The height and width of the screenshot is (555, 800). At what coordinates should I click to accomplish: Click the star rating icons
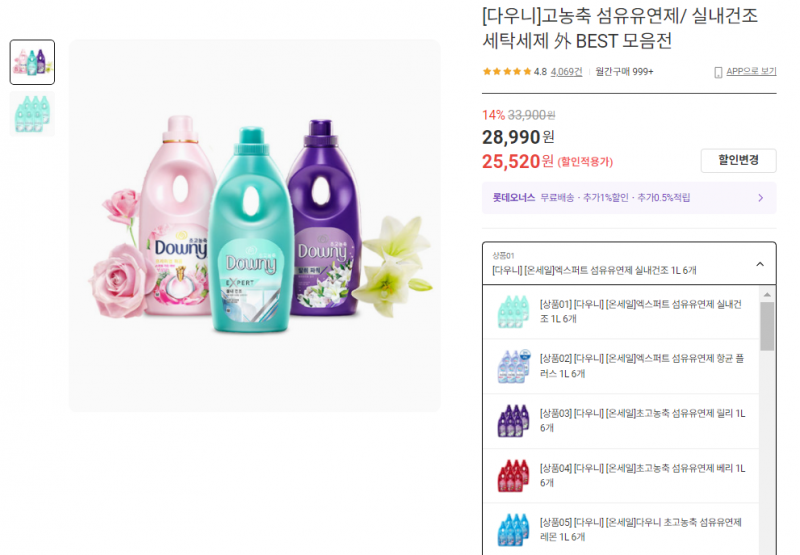pos(507,71)
